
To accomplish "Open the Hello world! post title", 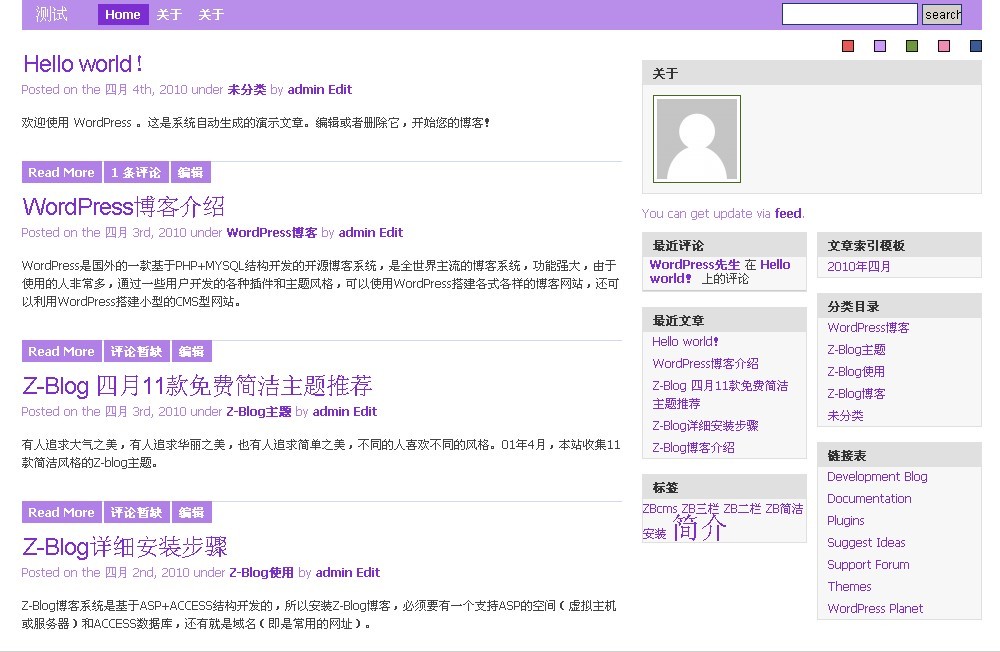I will click(x=83, y=64).
